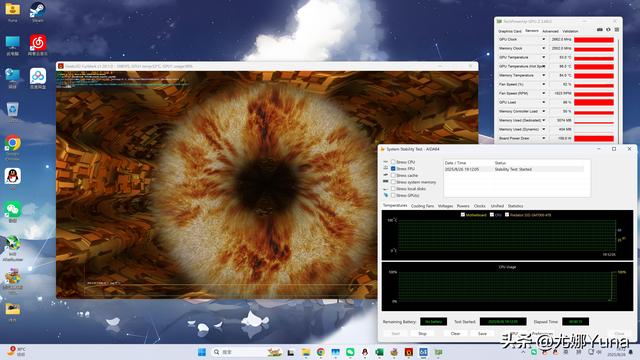Image resolution: width=640 pixels, height=360 pixels.
Task: Uncheck the Stress FPU checkbox
Action: click(393, 169)
